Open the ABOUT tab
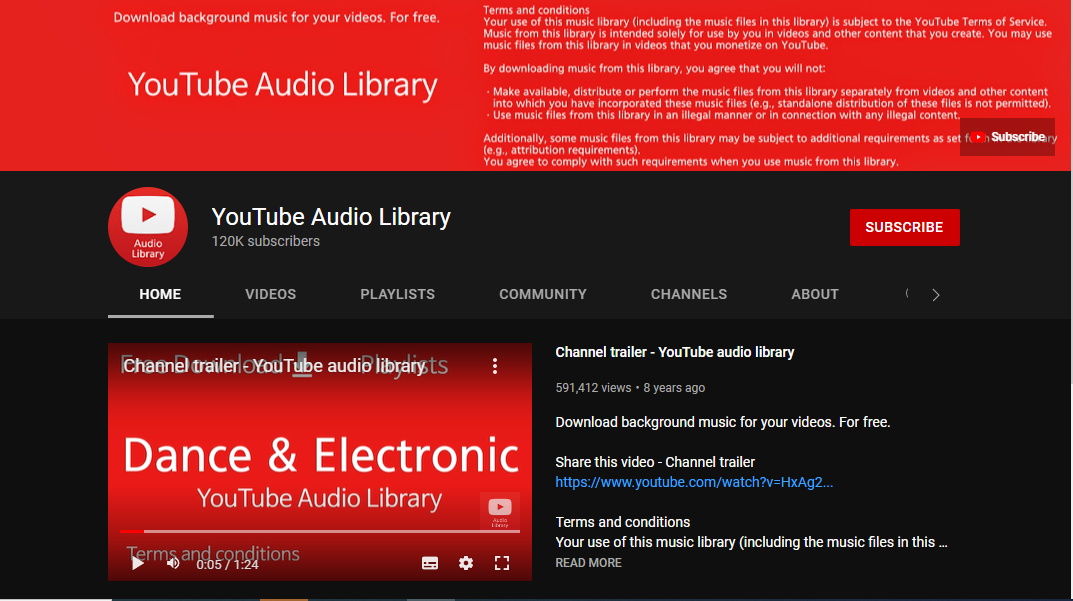Image resolution: width=1073 pixels, height=601 pixels. pos(815,294)
